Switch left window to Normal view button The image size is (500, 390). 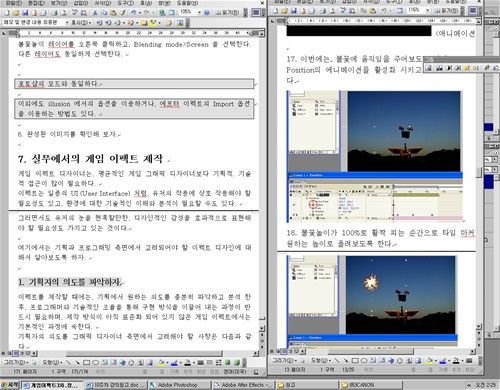tap(3, 353)
